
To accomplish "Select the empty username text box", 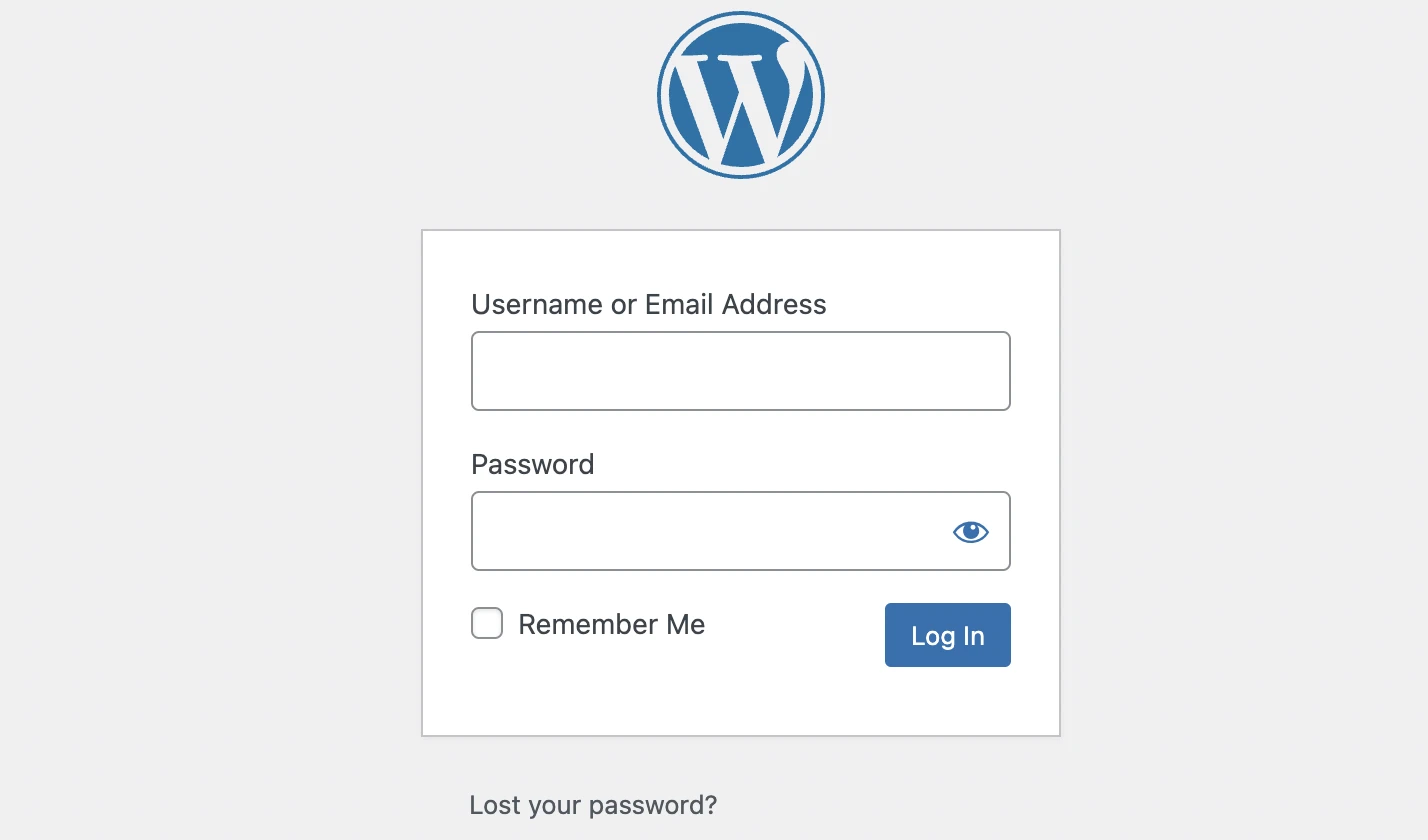I will point(741,371).
